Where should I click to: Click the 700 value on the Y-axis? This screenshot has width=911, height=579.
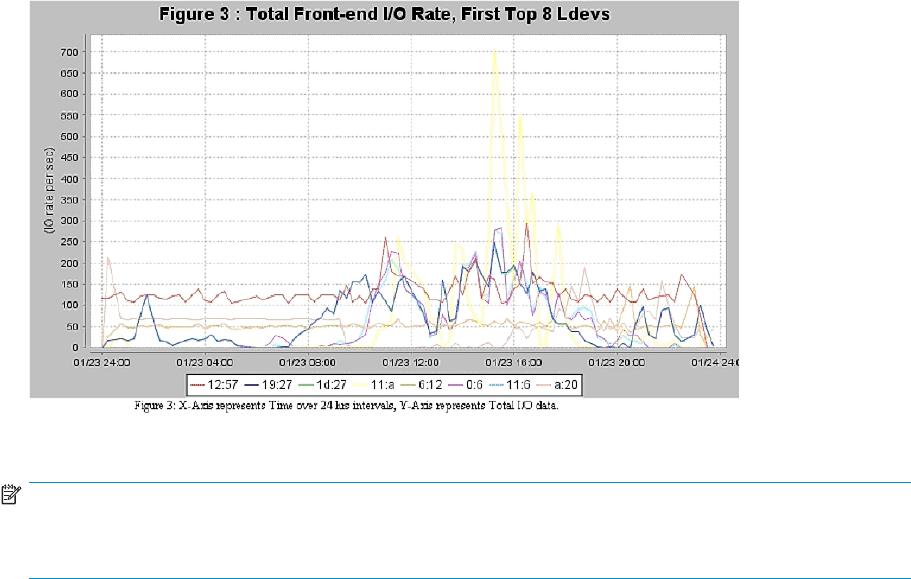tap(70, 52)
